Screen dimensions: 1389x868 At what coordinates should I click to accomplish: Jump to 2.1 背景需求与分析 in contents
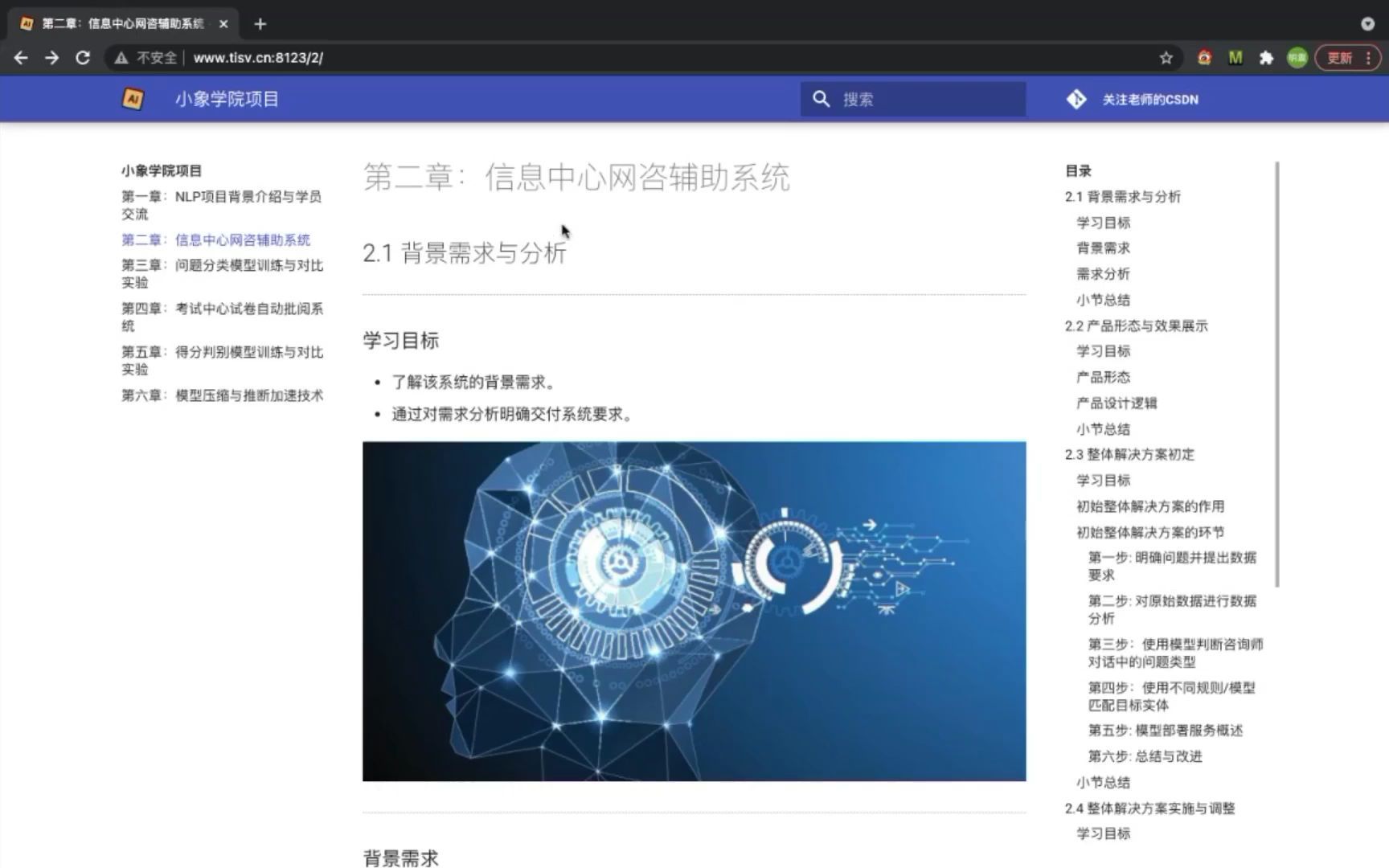1122,197
